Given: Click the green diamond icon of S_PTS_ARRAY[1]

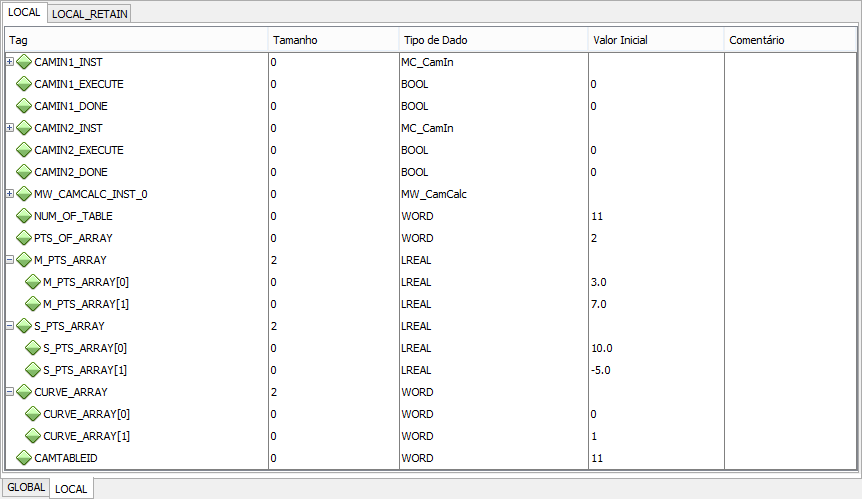Looking at the screenshot, I should [33, 370].
